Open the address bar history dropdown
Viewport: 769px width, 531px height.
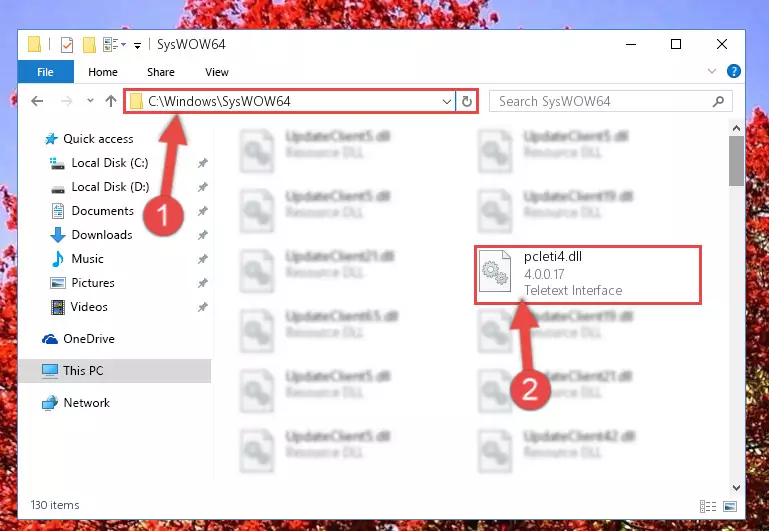[446, 101]
